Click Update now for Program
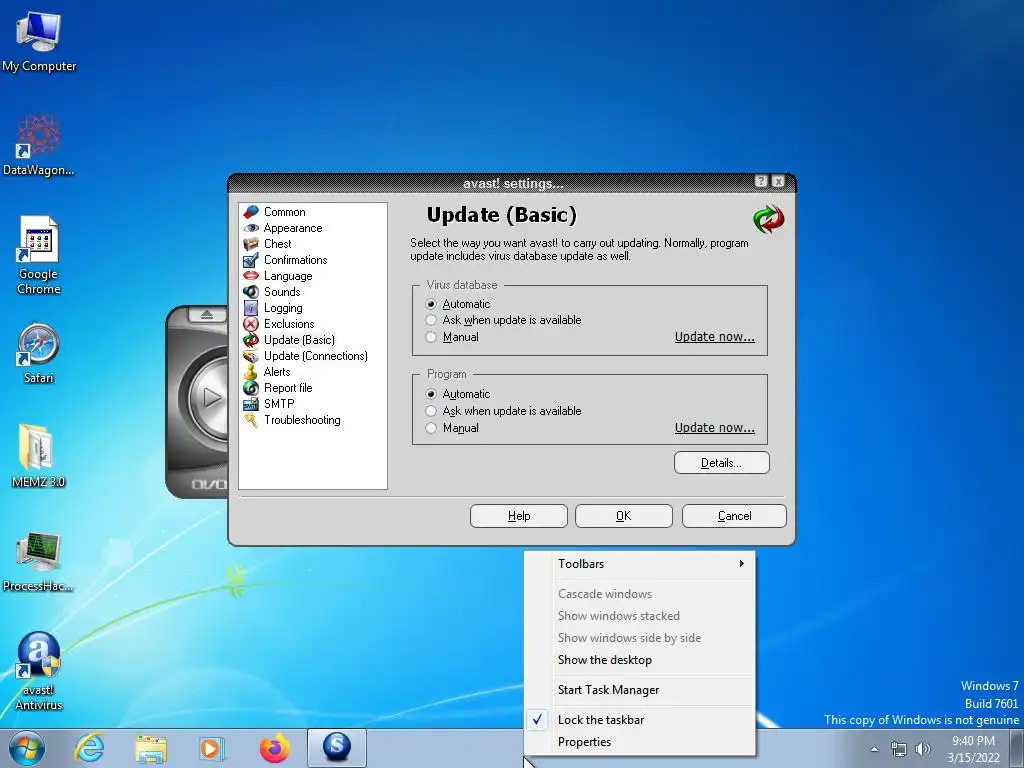The width and height of the screenshot is (1024, 768). pos(714,428)
